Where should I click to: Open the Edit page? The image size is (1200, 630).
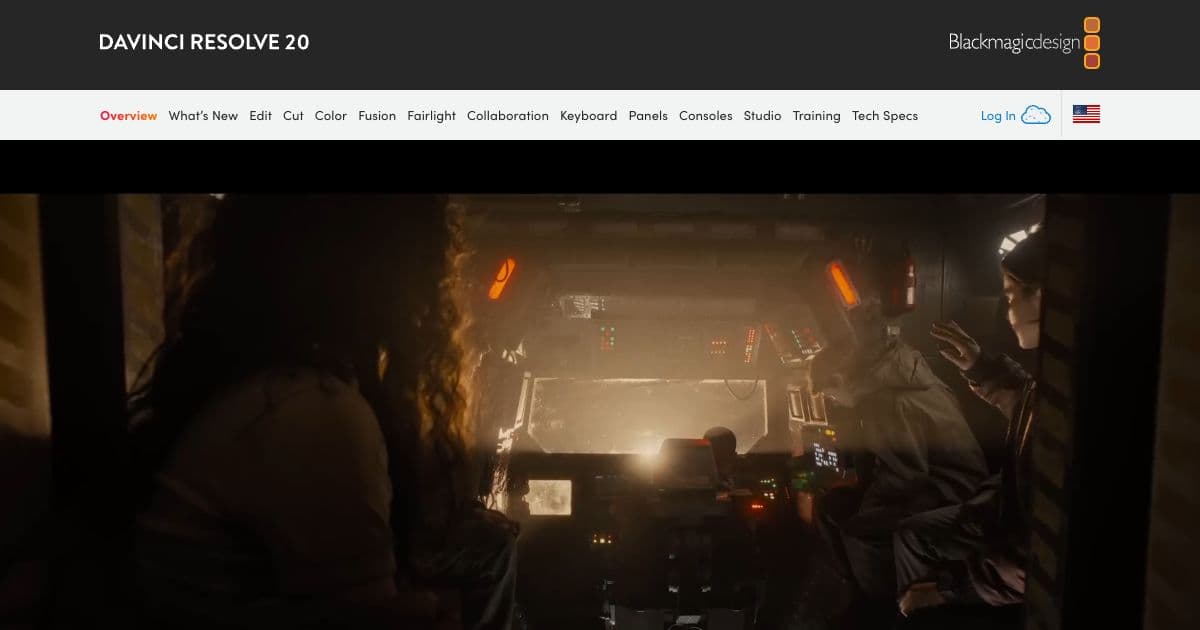click(260, 115)
